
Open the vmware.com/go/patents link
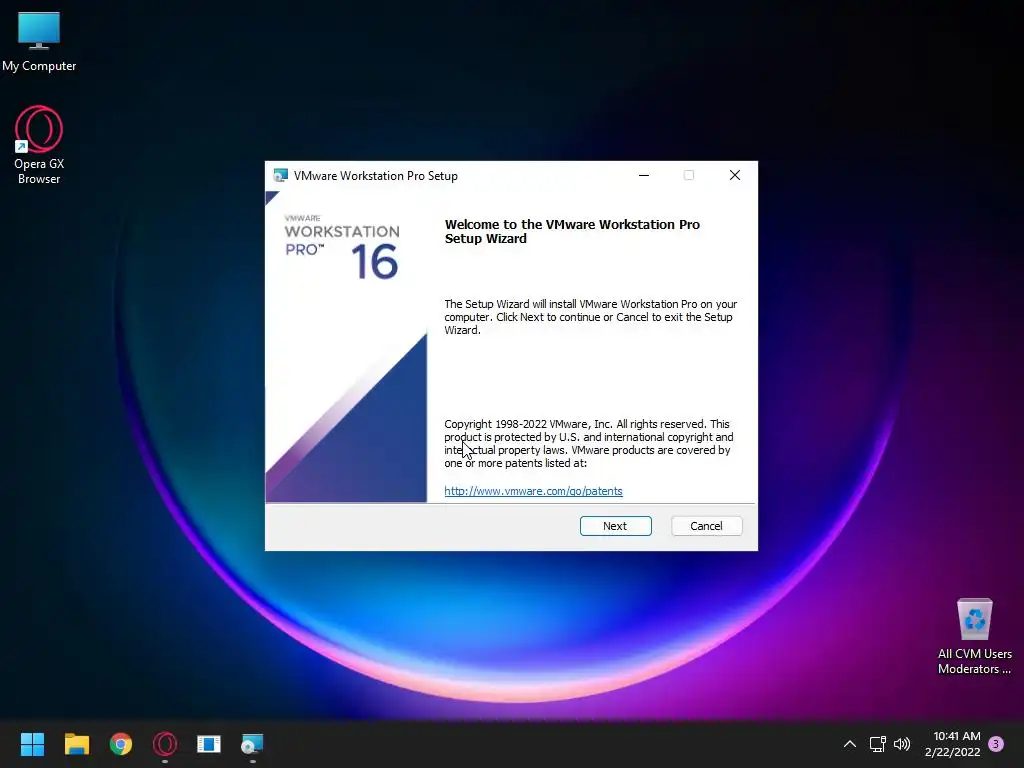pos(533,491)
